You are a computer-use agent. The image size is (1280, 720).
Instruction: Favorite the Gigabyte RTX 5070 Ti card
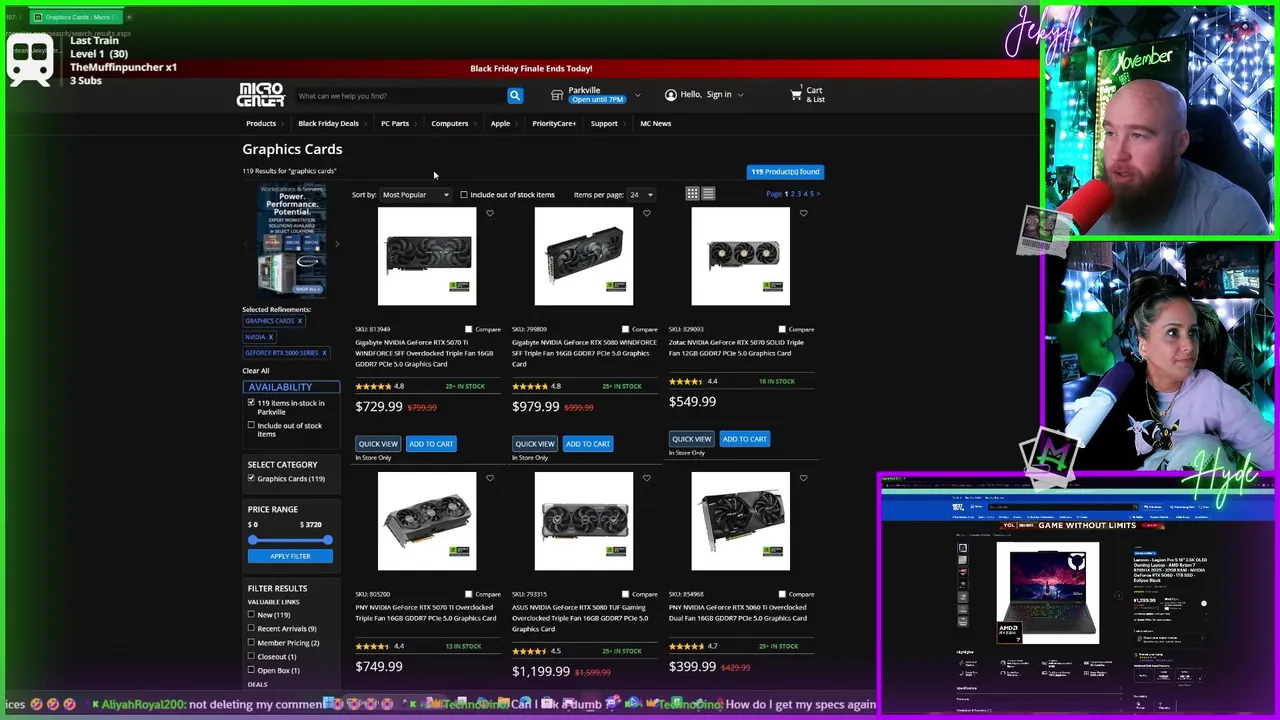pos(490,213)
